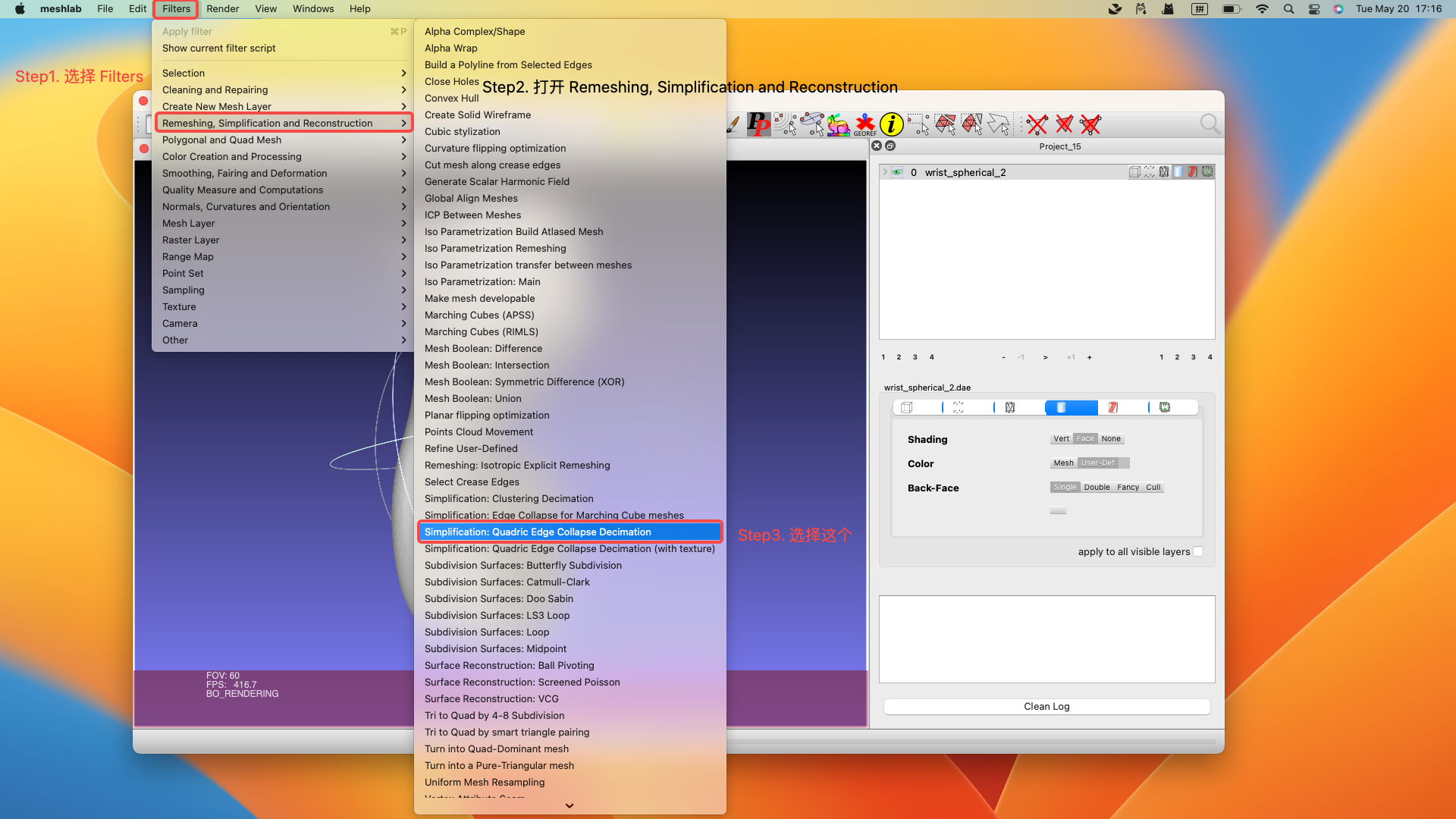
Task: Click Show current filter script
Action: pyautogui.click(x=219, y=48)
